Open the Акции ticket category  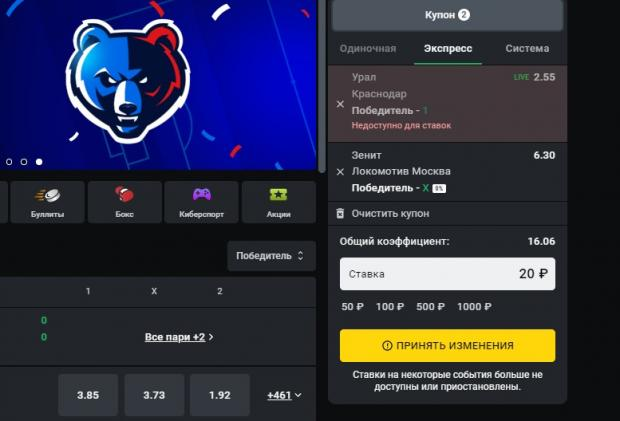pos(278,202)
